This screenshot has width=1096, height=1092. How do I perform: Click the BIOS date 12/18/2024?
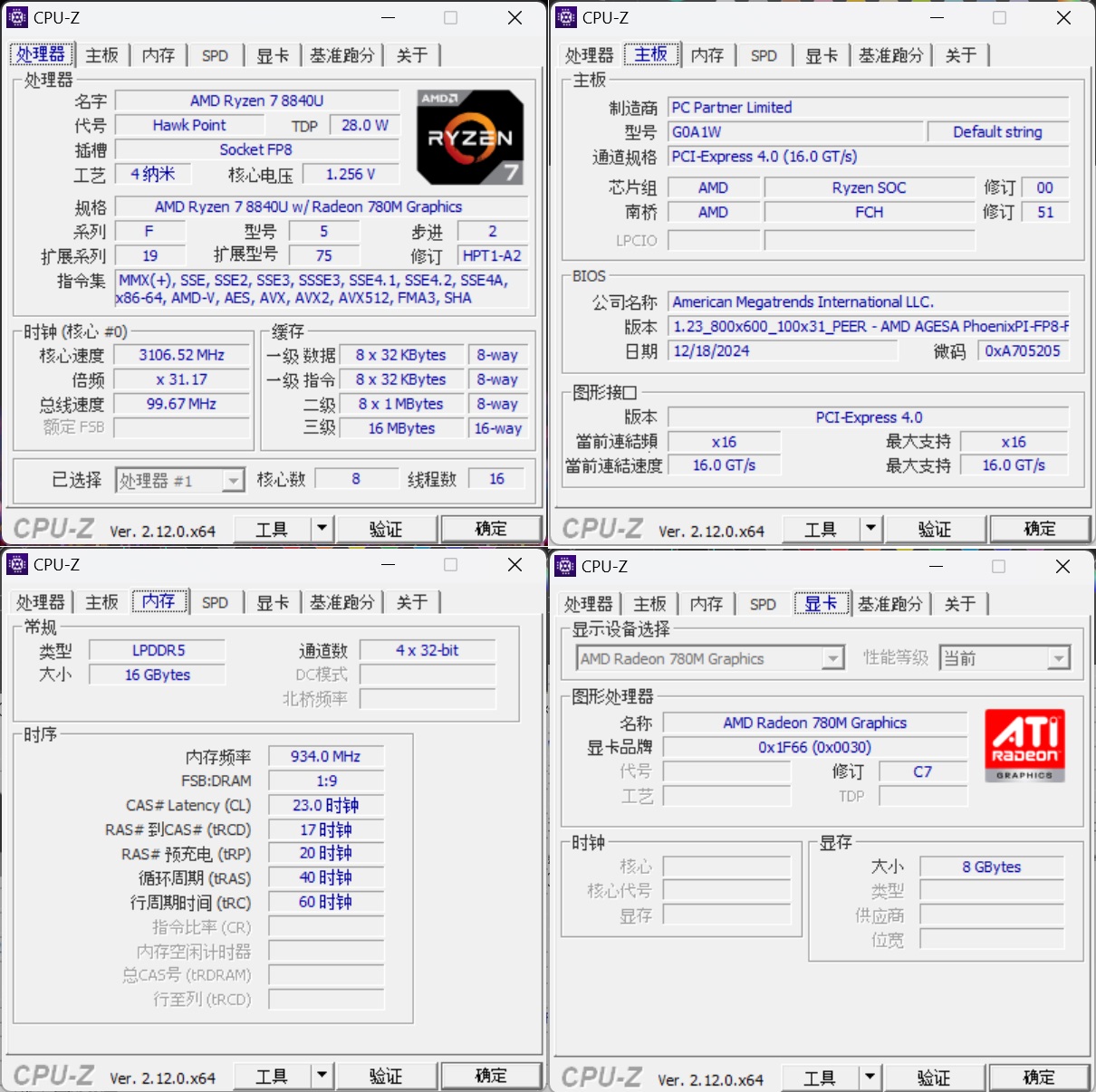[784, 351]
